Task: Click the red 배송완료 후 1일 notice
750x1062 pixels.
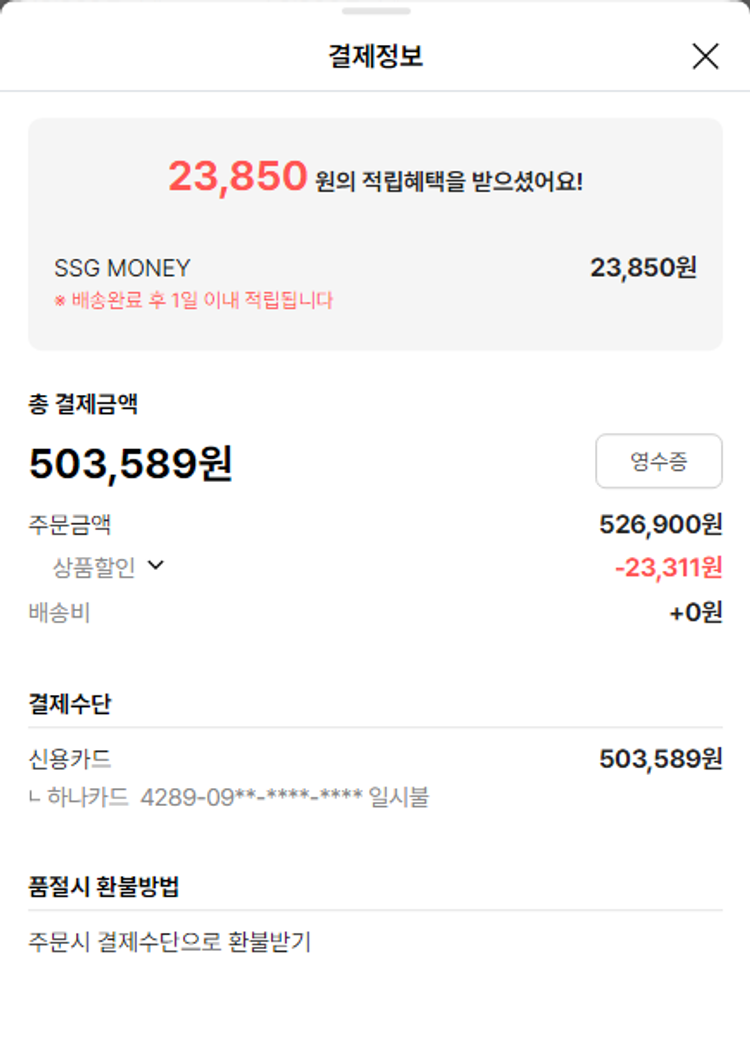Action: click(x=193, y=300)
